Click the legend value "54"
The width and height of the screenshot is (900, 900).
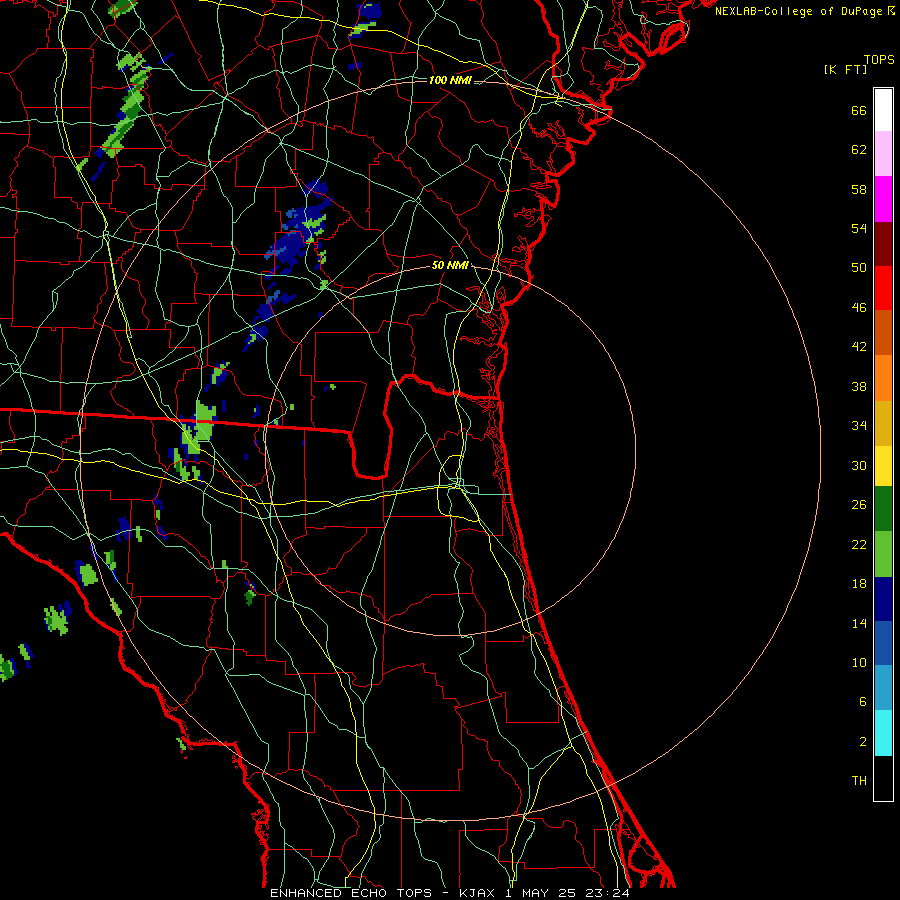[x=859, y=228]
